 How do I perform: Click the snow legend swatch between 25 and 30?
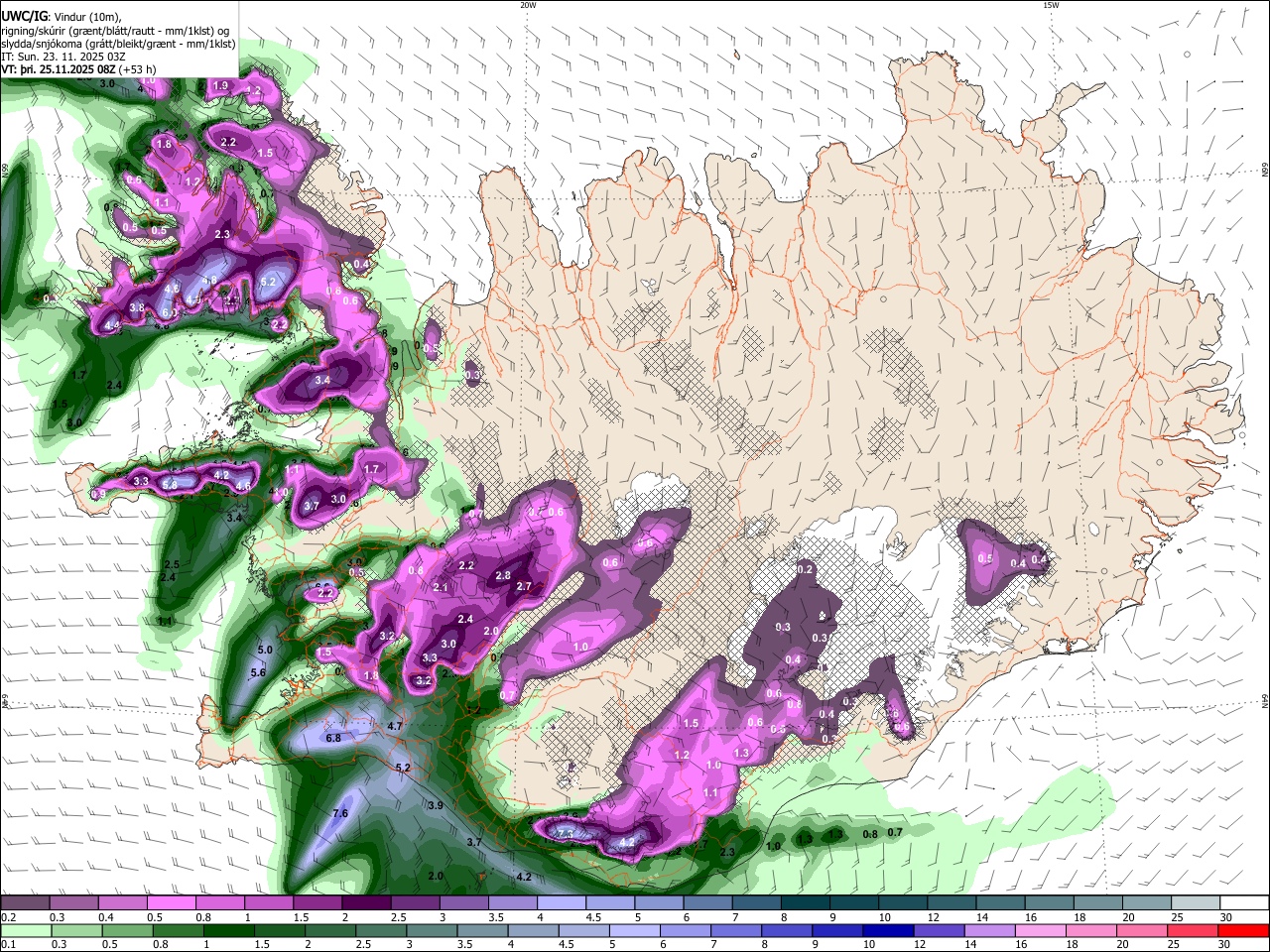[x=1195, y=903]
